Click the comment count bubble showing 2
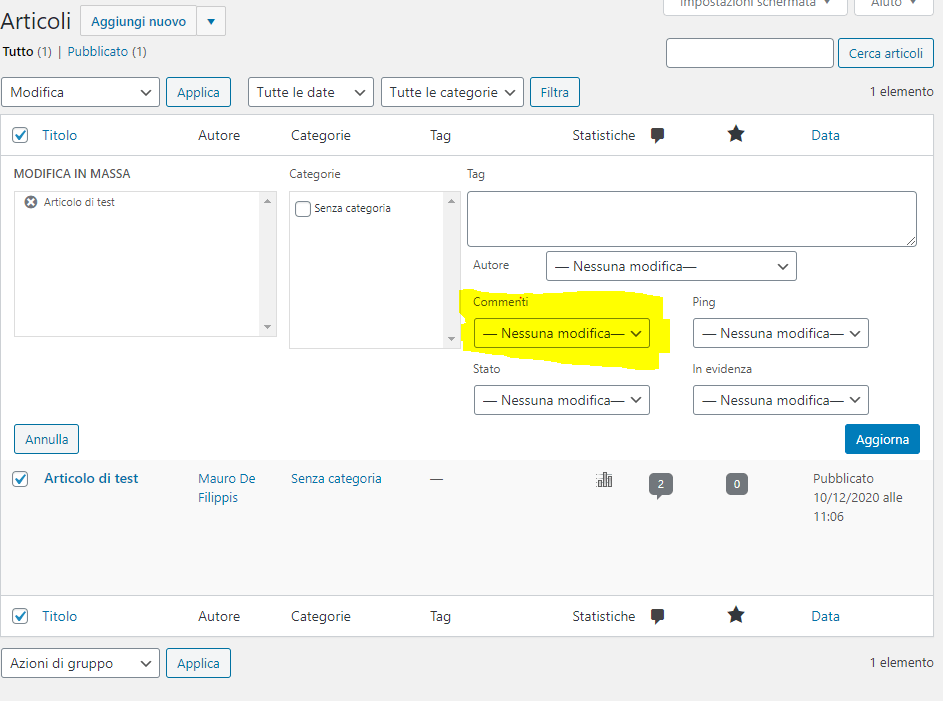The width and height of the screenshot is (943, 701). [x=659, y=485]
